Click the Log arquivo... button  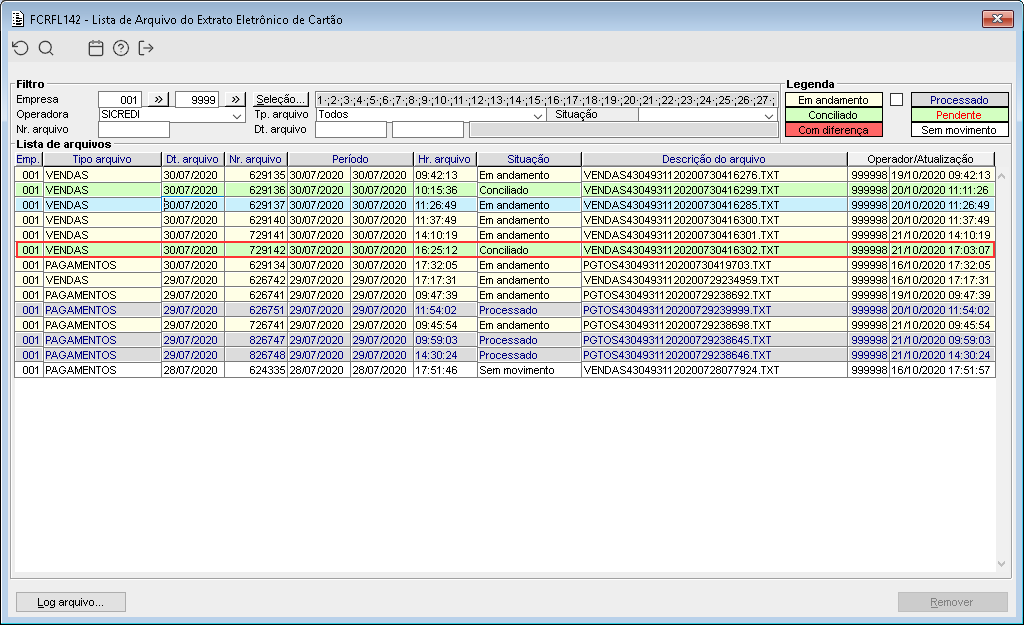(x=71, y=602)
